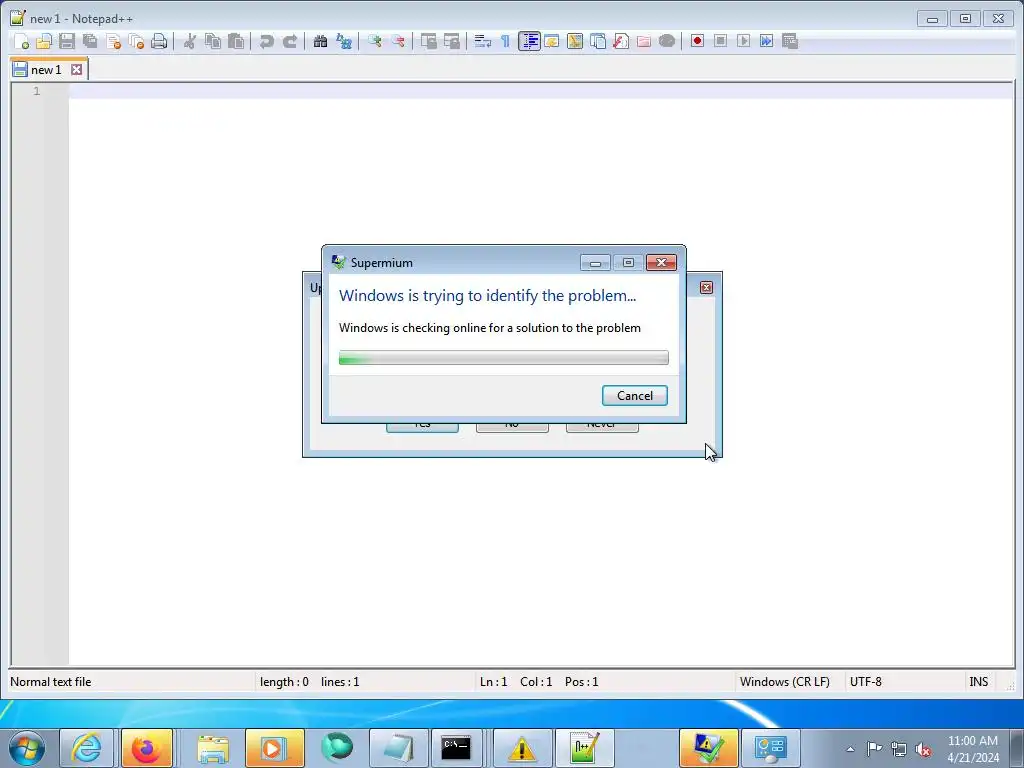Redo the action using toolbar arrow
Screen dimensions: 1024x768
(x=290, y=41)
